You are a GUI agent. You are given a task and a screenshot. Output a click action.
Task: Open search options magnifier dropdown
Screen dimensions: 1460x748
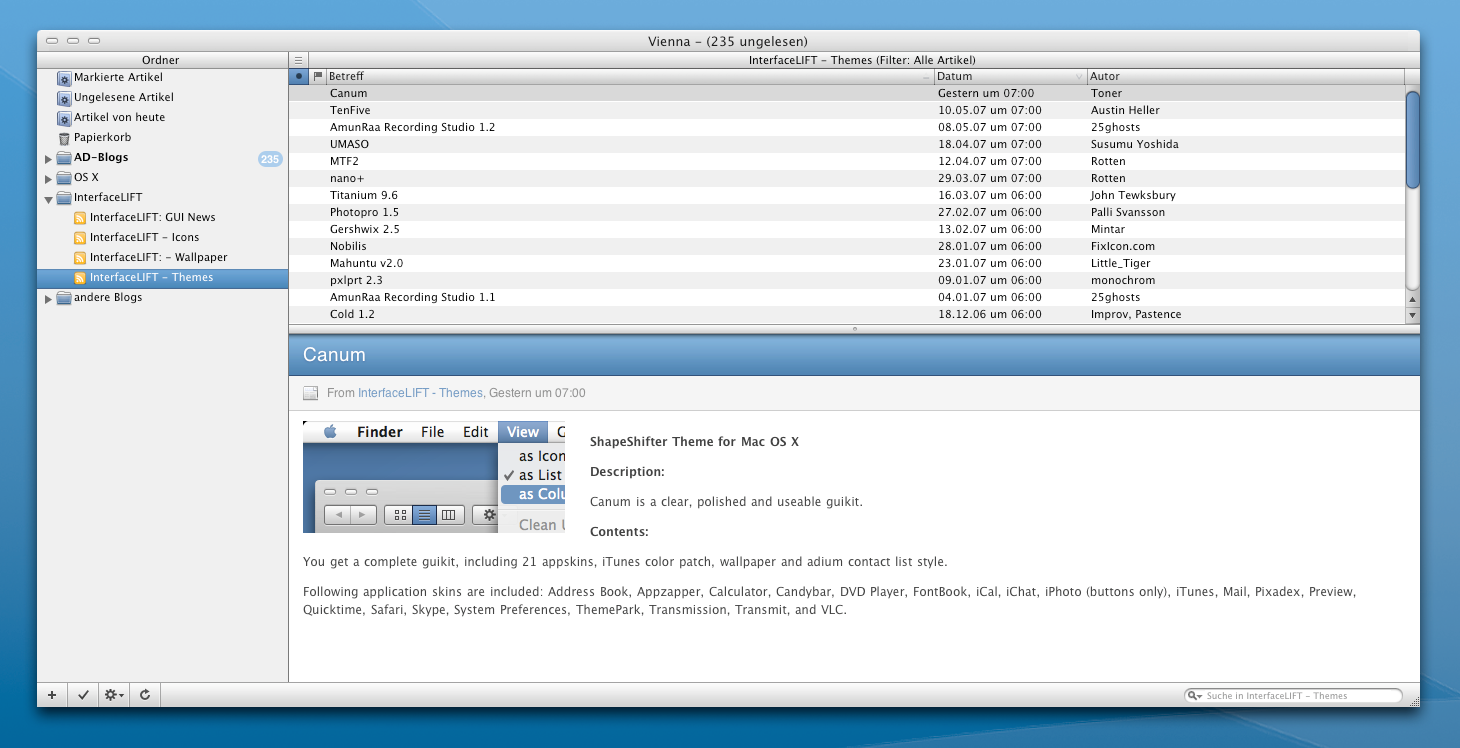(x=1194, y=696)
